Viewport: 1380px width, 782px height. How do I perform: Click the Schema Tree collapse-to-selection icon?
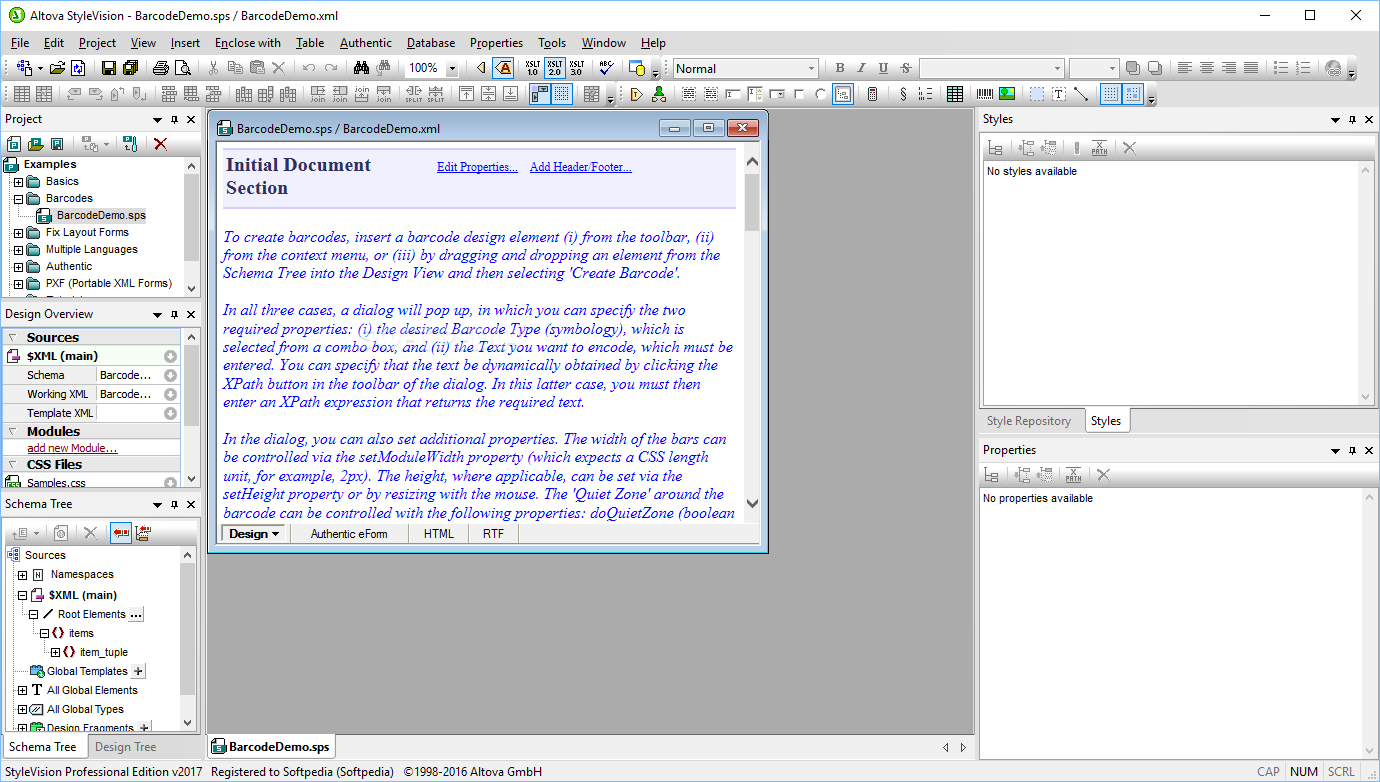143,534
